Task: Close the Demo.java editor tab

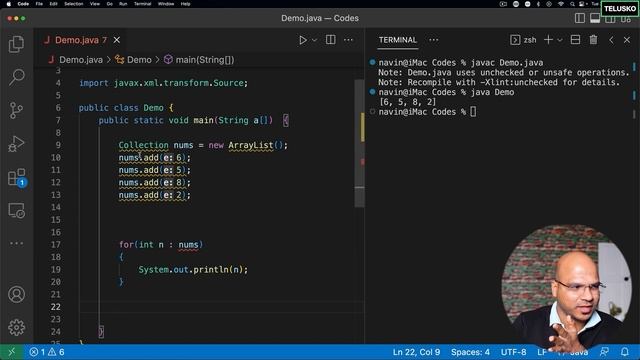Action: point(117,40)
